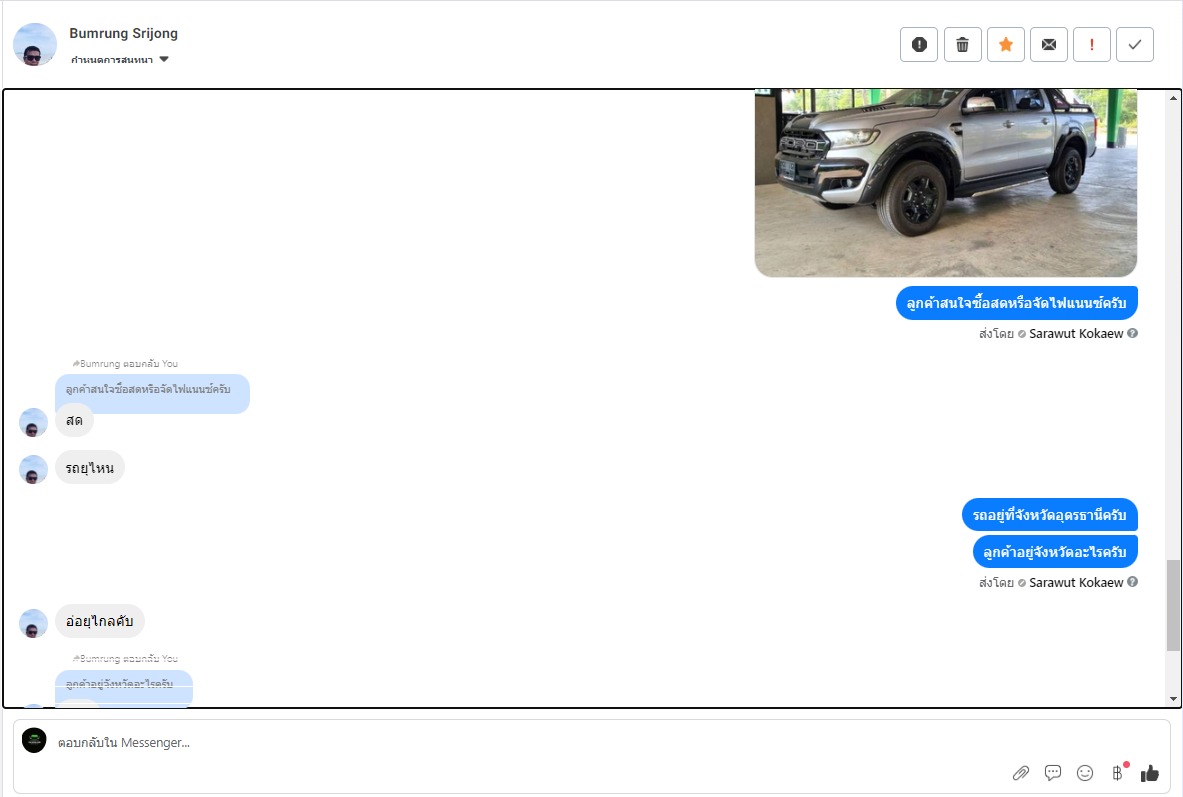Open the conversation assignment dropdown under Bumrung Srijong
1183x797 pixels.
point(119,60)
